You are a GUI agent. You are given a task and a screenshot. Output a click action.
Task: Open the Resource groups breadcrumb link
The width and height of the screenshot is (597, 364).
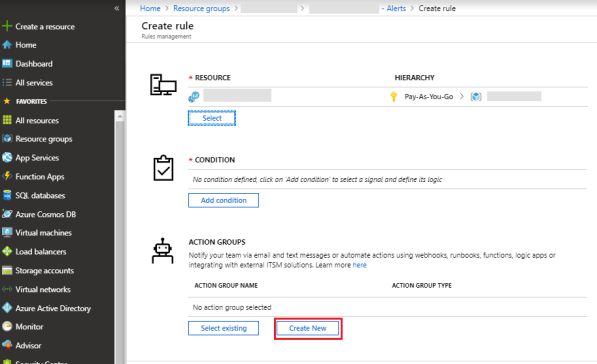point(201,8)
